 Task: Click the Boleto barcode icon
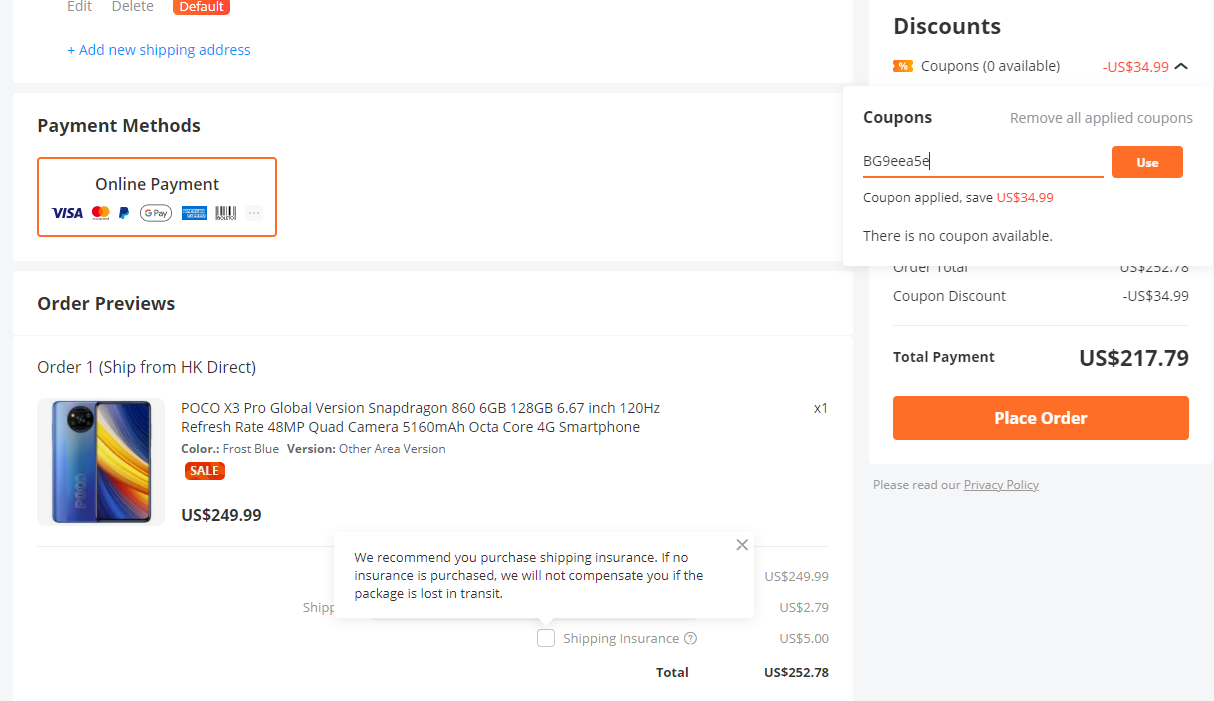tap(225, 213)
